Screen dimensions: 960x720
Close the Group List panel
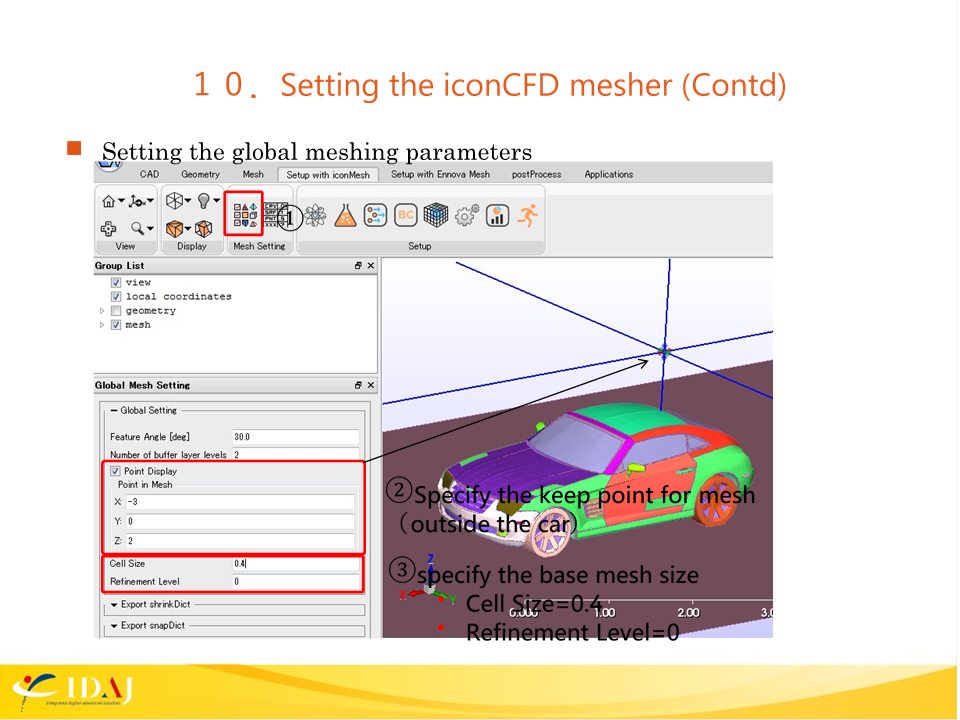point(370,266)
